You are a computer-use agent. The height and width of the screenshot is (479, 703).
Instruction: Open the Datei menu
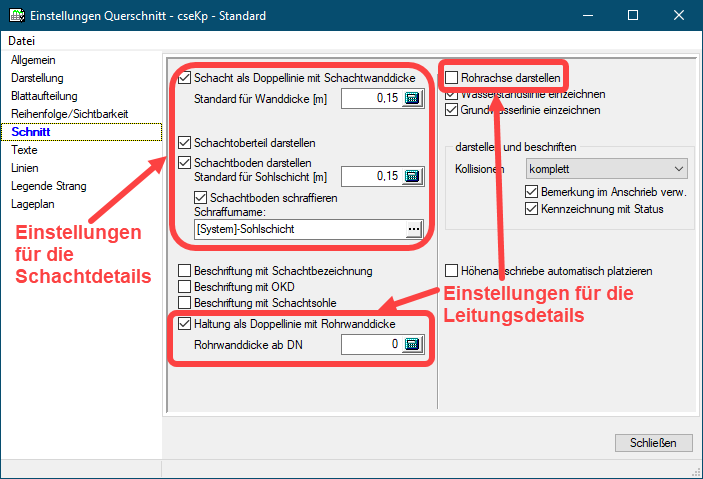click(21, 41)
